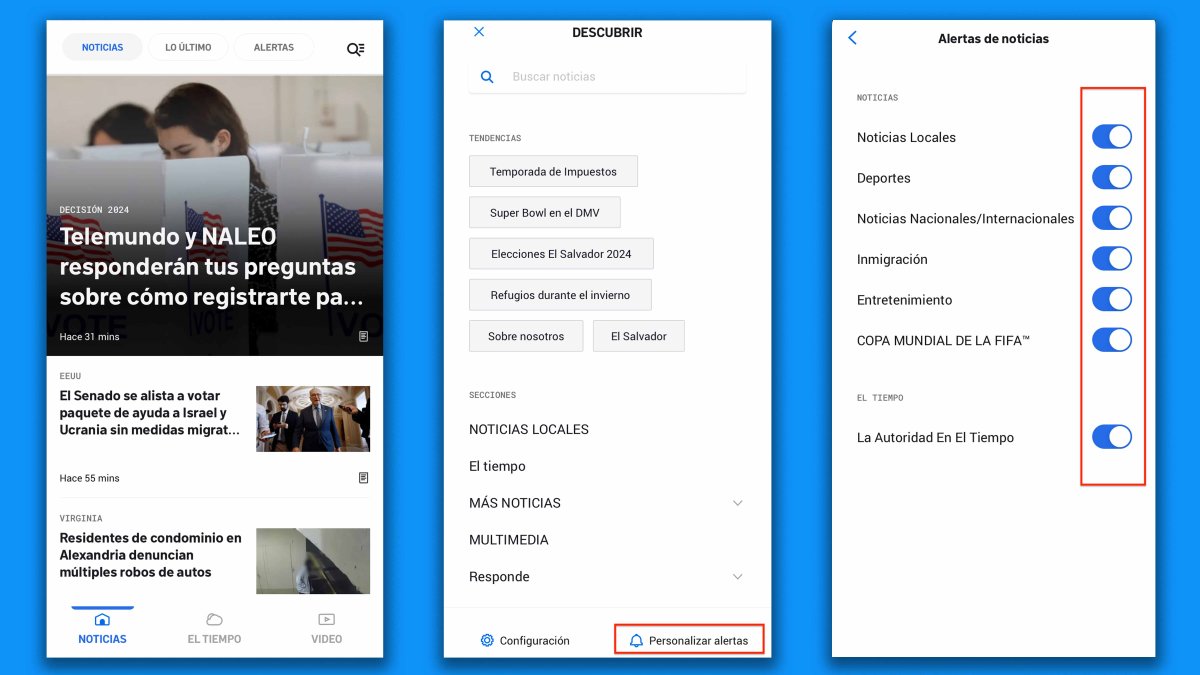
Task: Switch to the LO ÚLTIMO tab
Action: 188,47
